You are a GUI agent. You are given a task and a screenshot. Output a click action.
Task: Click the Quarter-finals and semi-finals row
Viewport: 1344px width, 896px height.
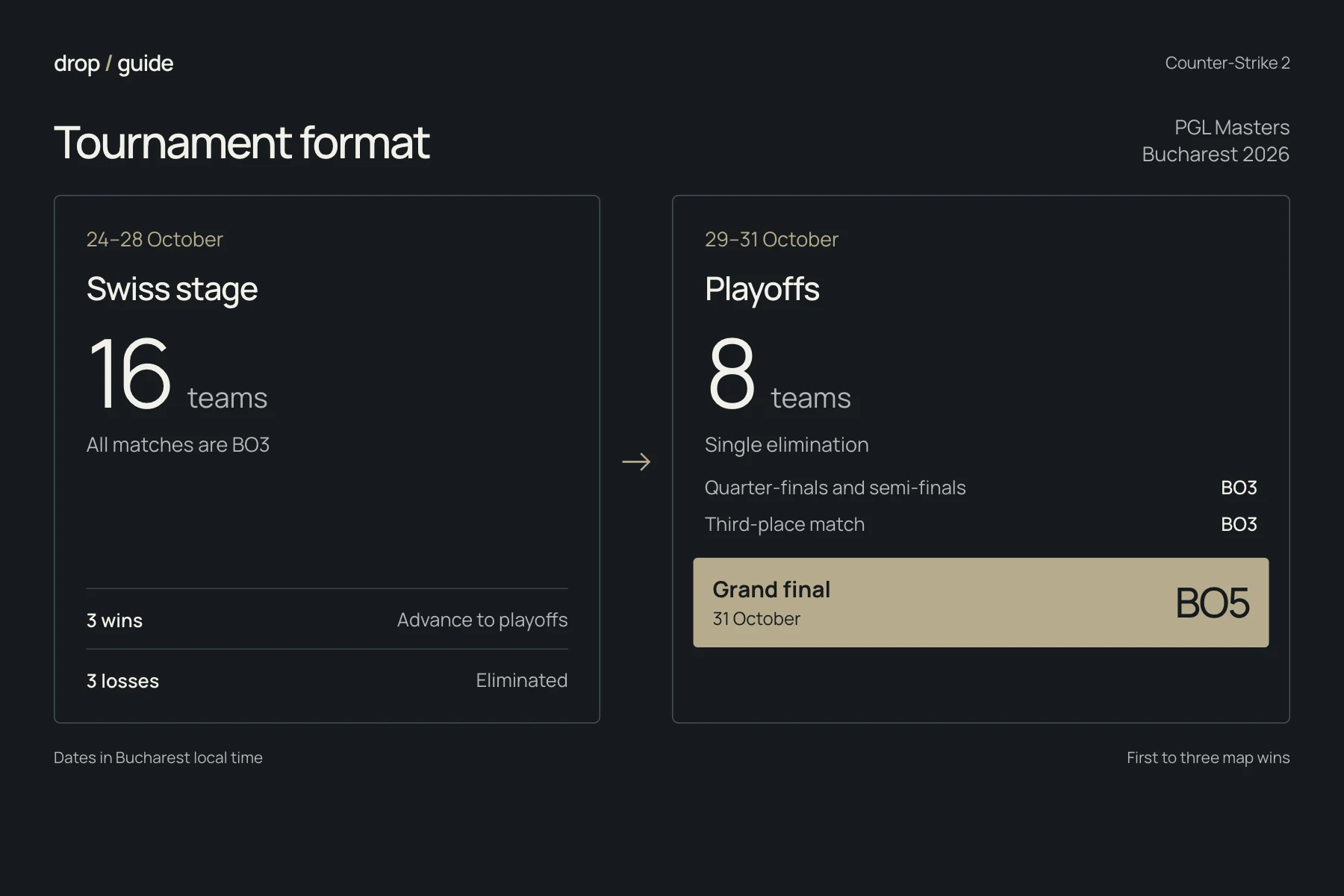pyautogui.click(x=981, y=488)
